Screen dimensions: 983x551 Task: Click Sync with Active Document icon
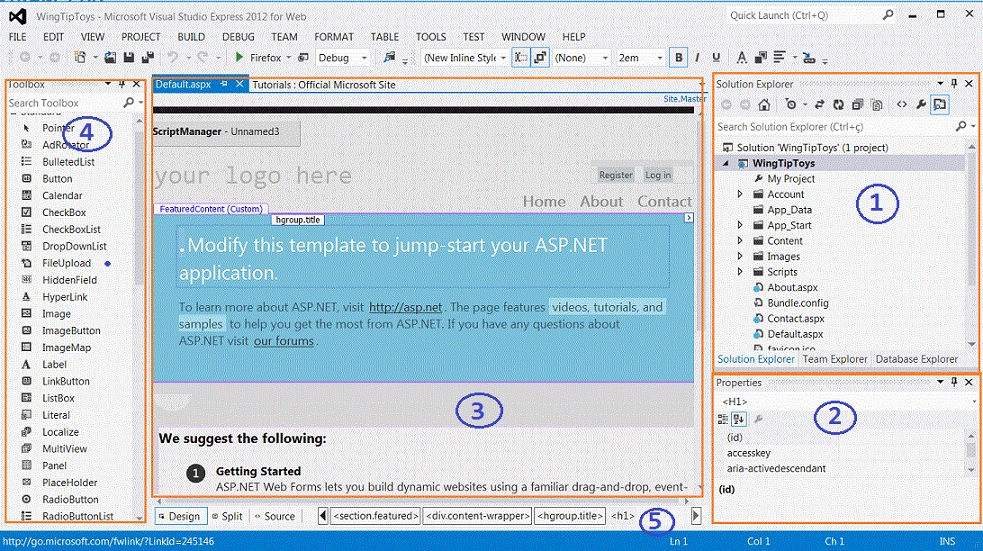tap(819, 105)
